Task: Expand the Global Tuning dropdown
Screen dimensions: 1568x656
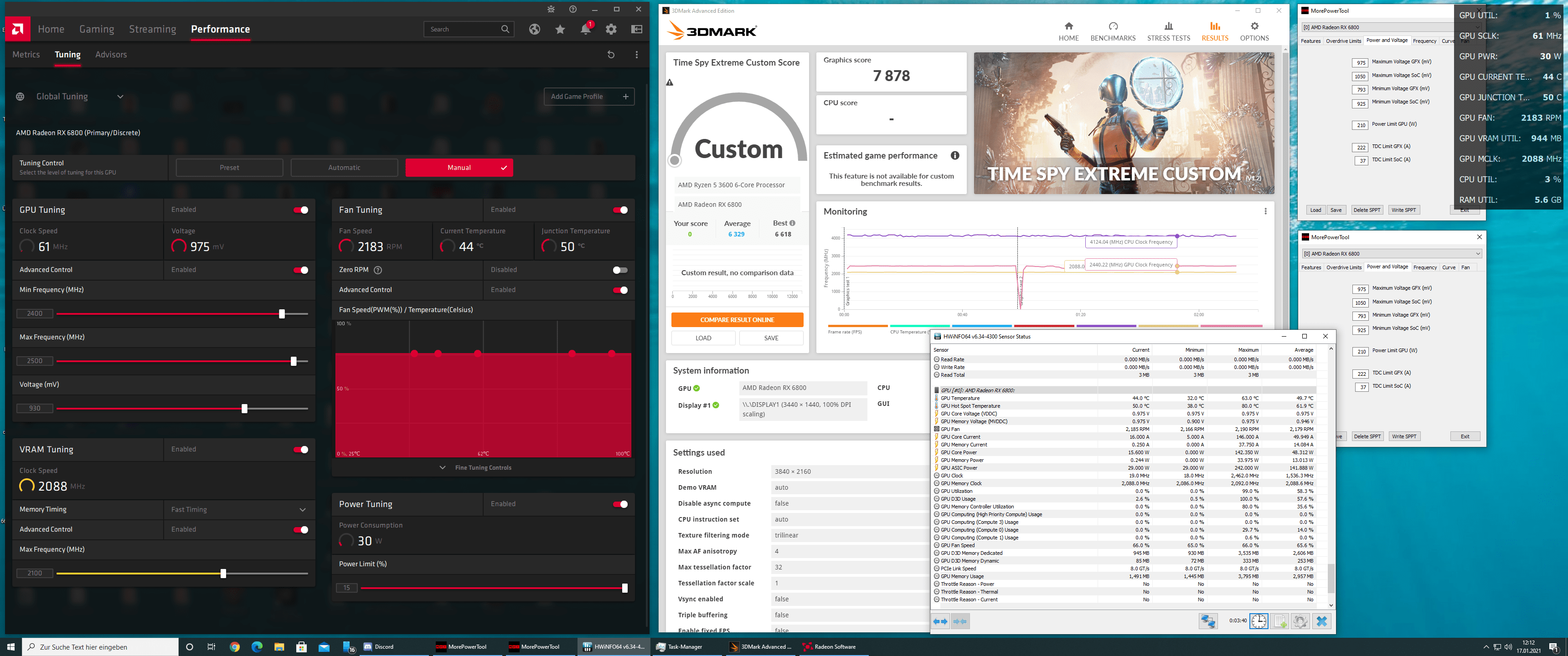Action: coord(120,97)
